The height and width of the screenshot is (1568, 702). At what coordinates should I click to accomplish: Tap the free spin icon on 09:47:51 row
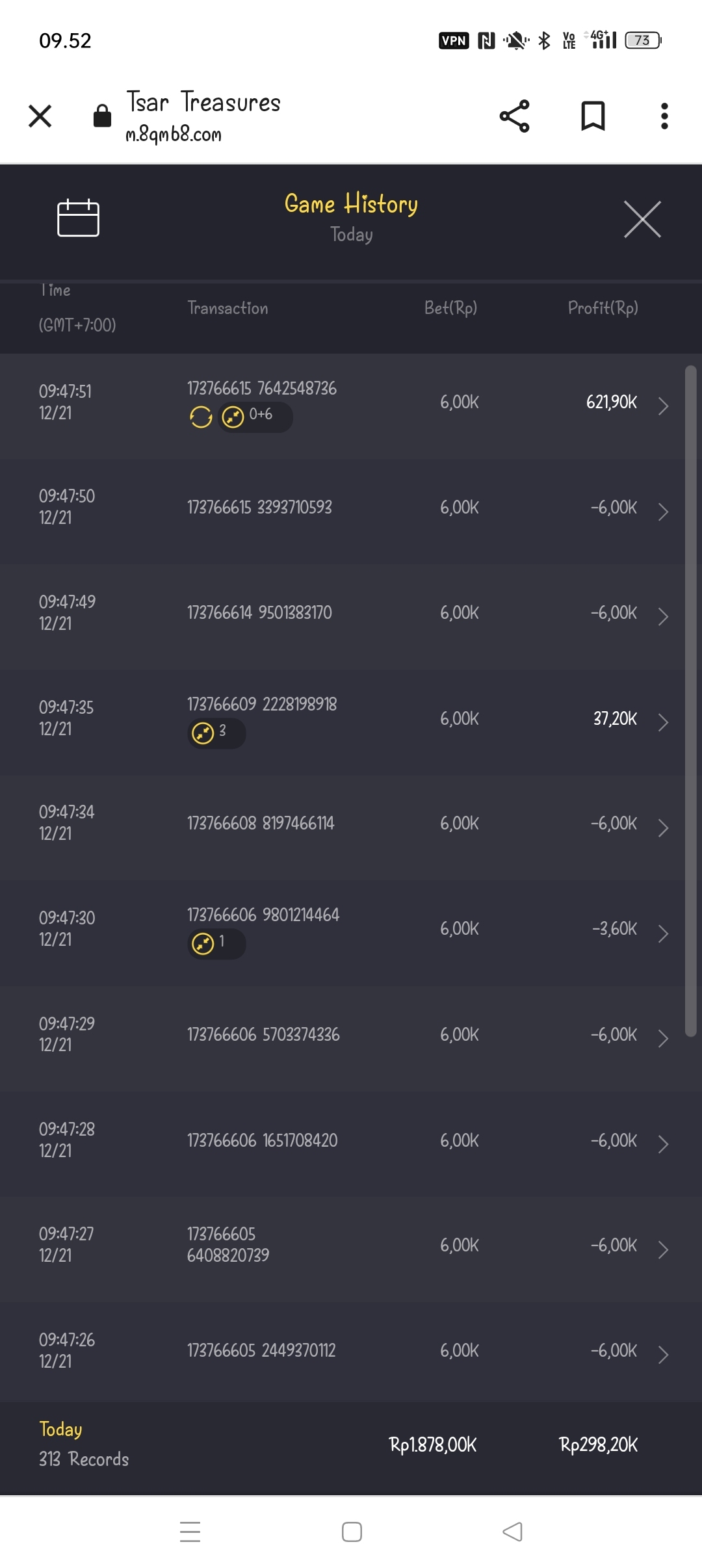(x=201, y=417)
